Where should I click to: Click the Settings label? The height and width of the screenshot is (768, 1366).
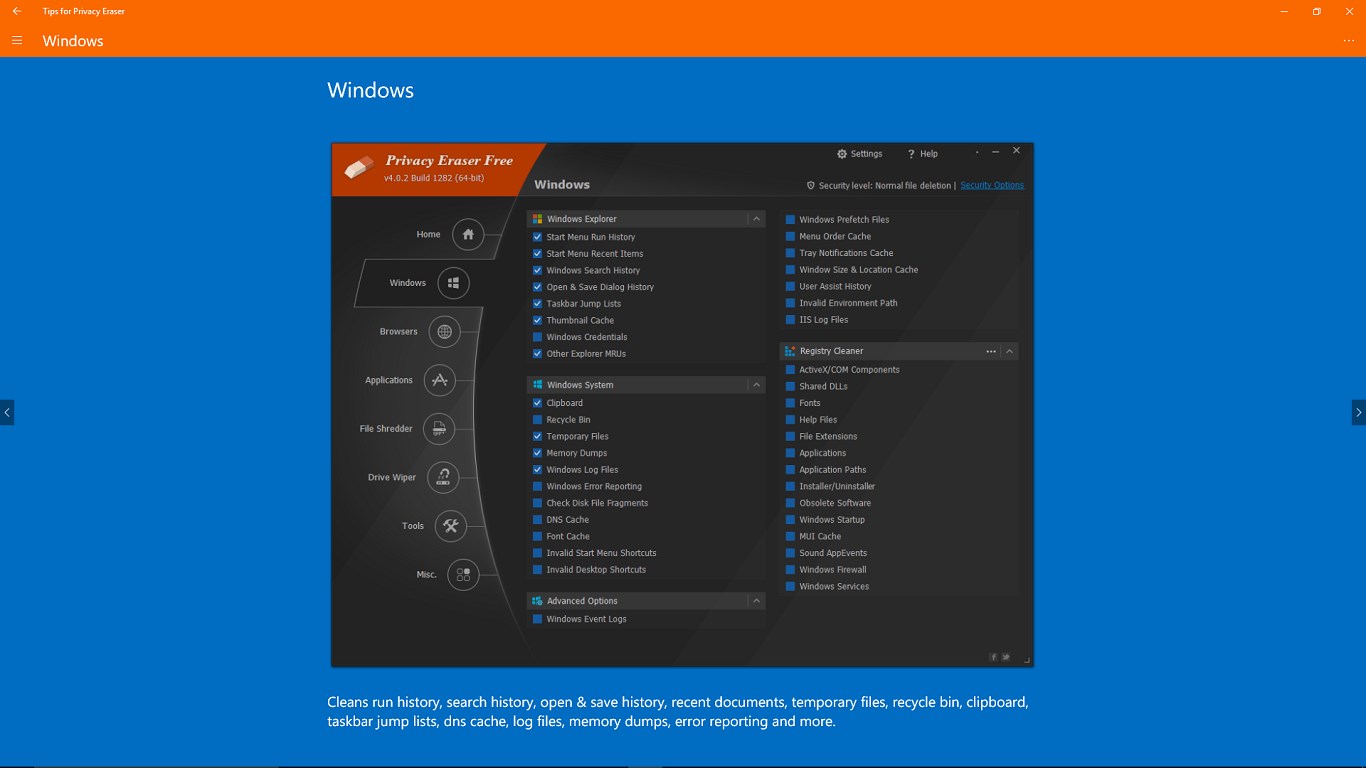pyautogui.click(x=866, y=154)
